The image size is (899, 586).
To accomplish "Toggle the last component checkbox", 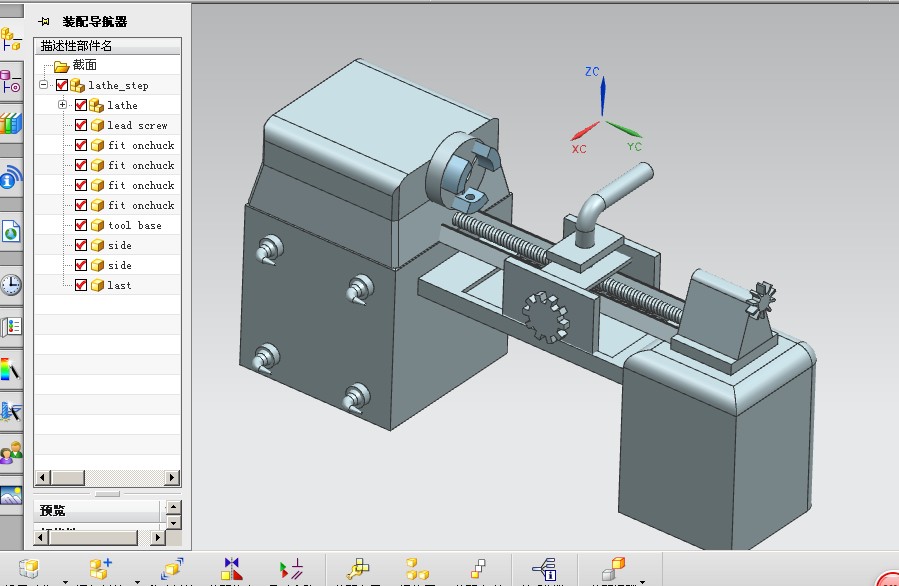I will pos(81,285).
